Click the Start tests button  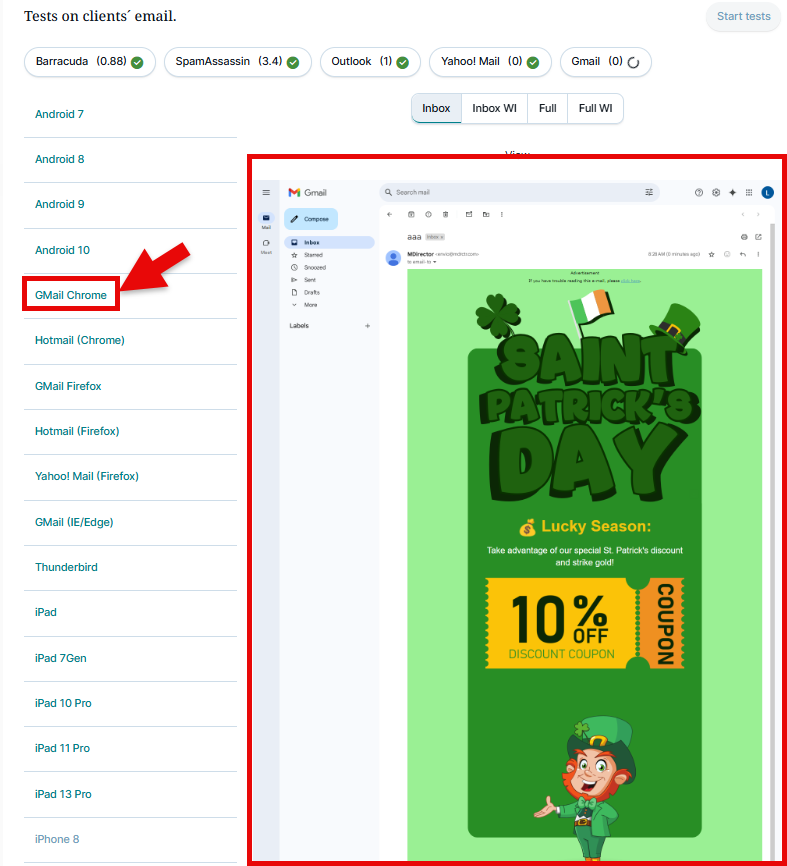pyautogui.click(x=743, y=16)
